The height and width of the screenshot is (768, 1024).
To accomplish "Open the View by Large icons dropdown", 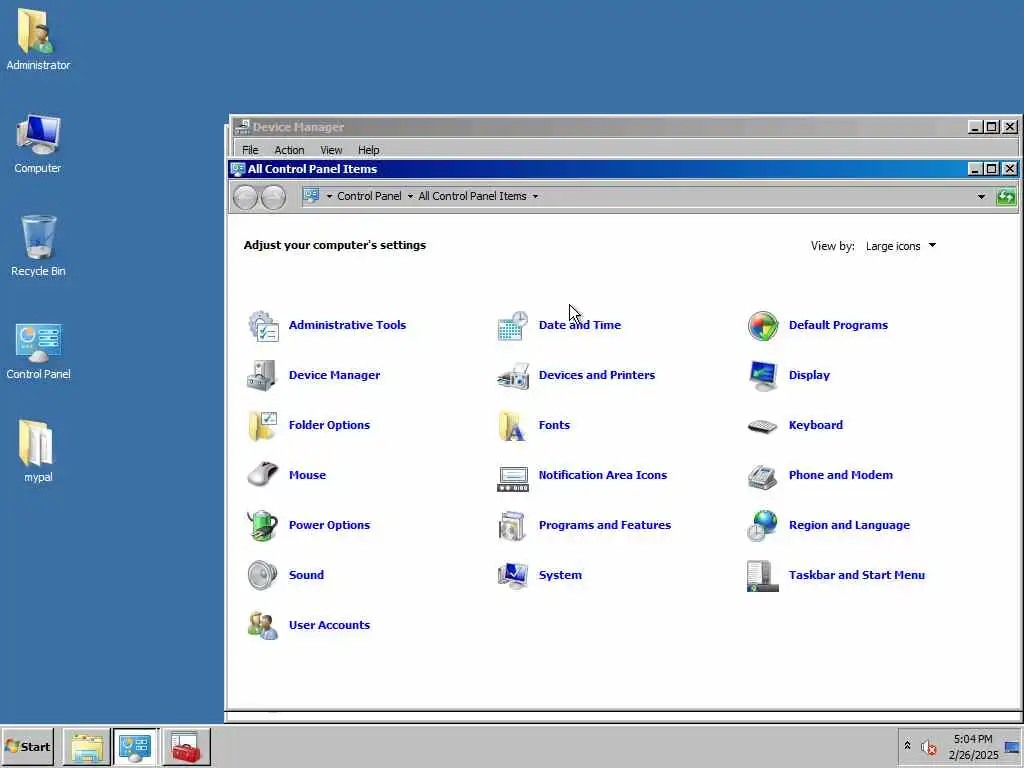I will click(901, 246).
